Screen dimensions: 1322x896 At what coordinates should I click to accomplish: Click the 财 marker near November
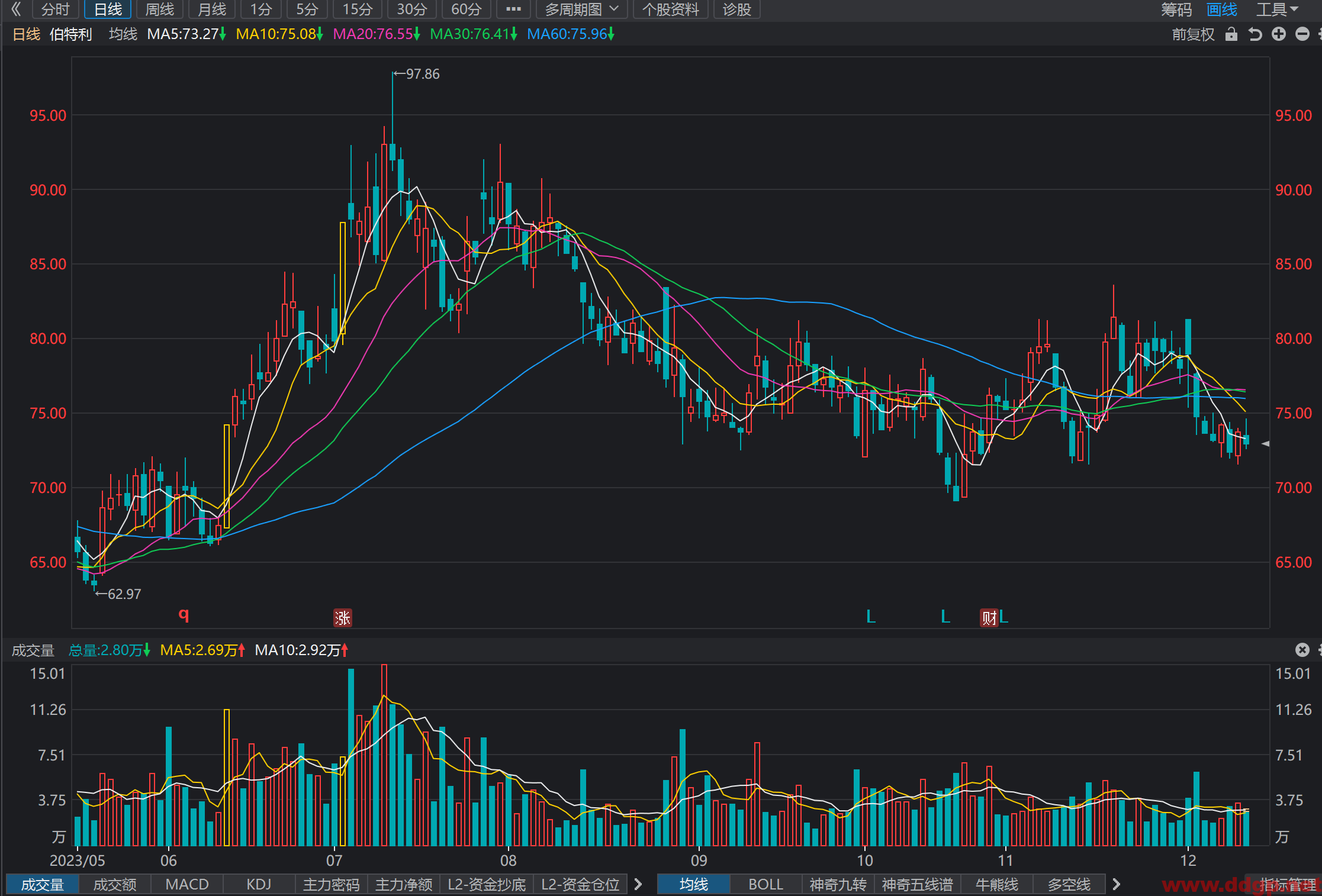[x=989, y=618]
